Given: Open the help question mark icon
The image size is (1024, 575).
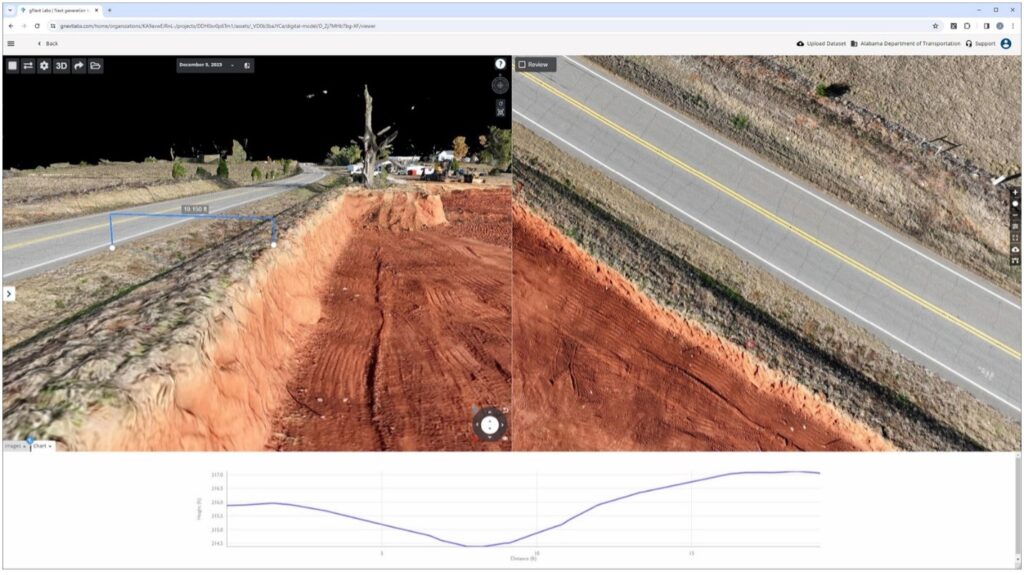Looking at the screenshot, I should (x=500, y=64).
